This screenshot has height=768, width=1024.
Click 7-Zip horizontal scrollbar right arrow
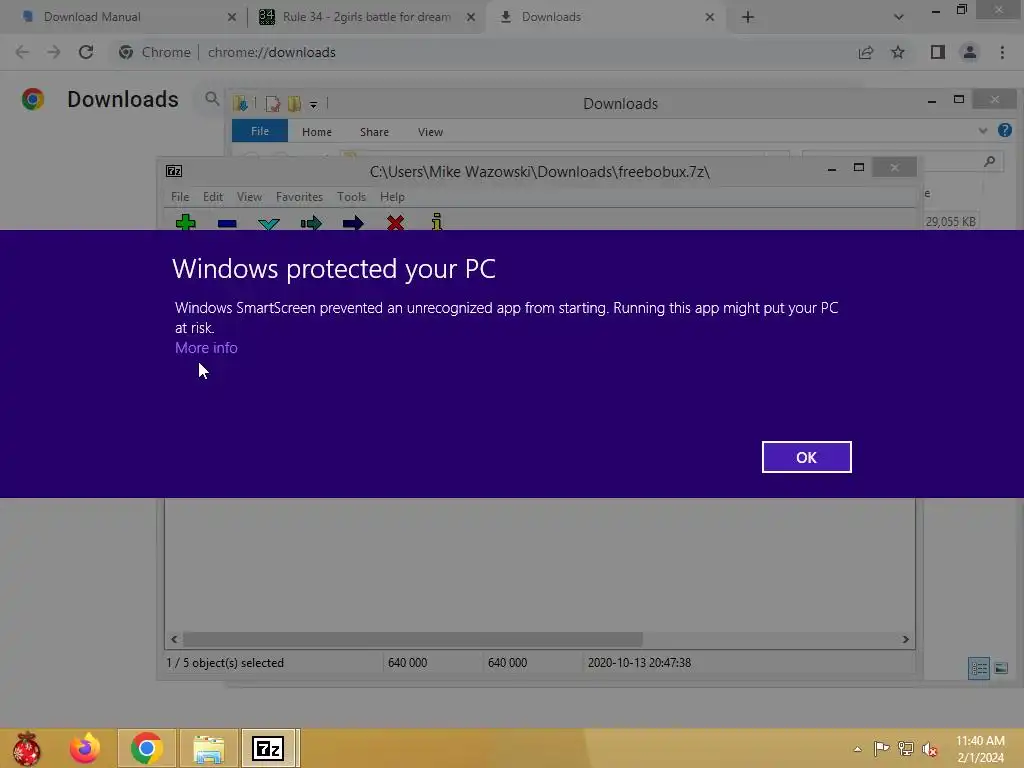pos(905,639)
